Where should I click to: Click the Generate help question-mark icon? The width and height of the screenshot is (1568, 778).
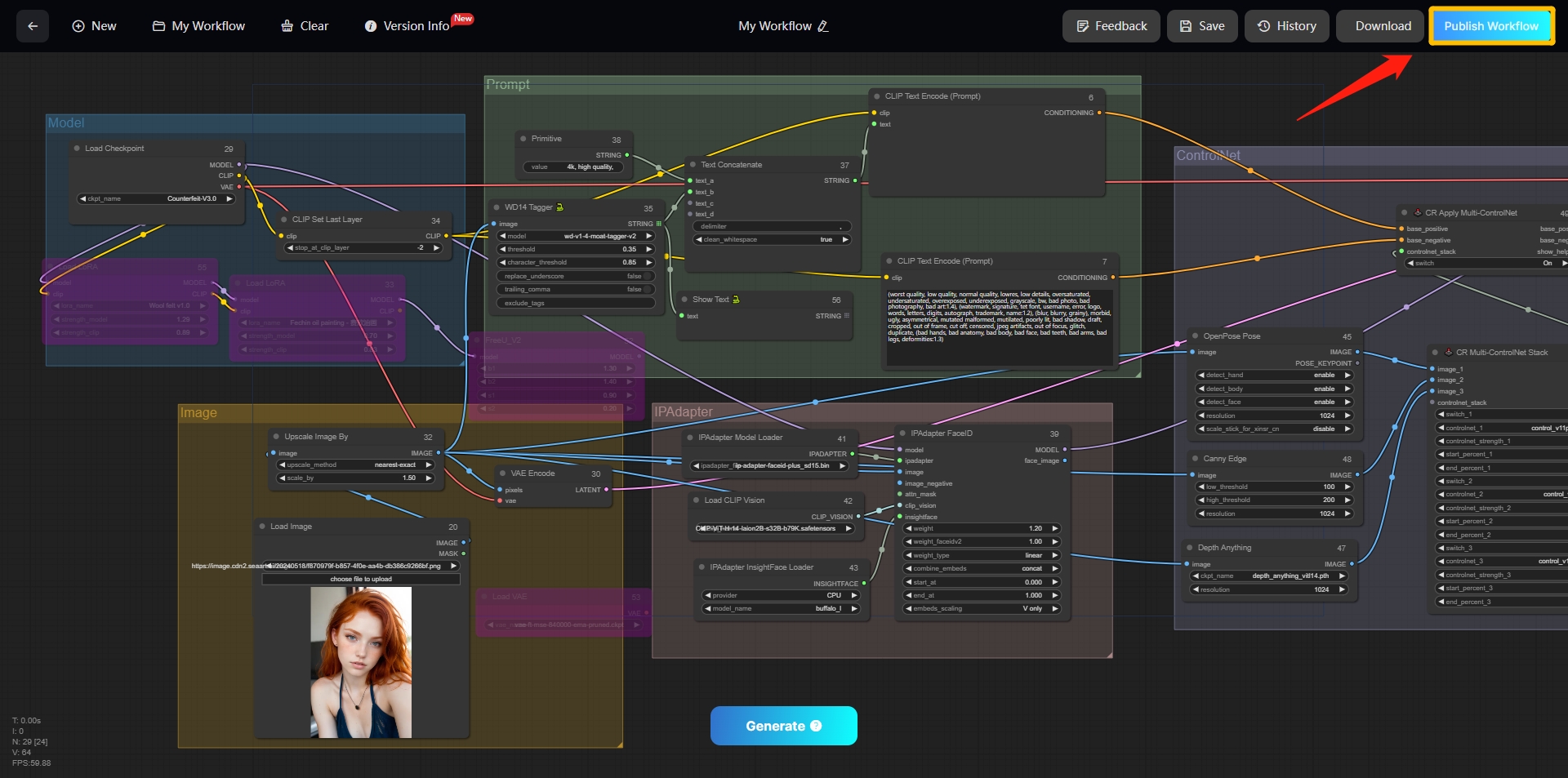(815, 726)
